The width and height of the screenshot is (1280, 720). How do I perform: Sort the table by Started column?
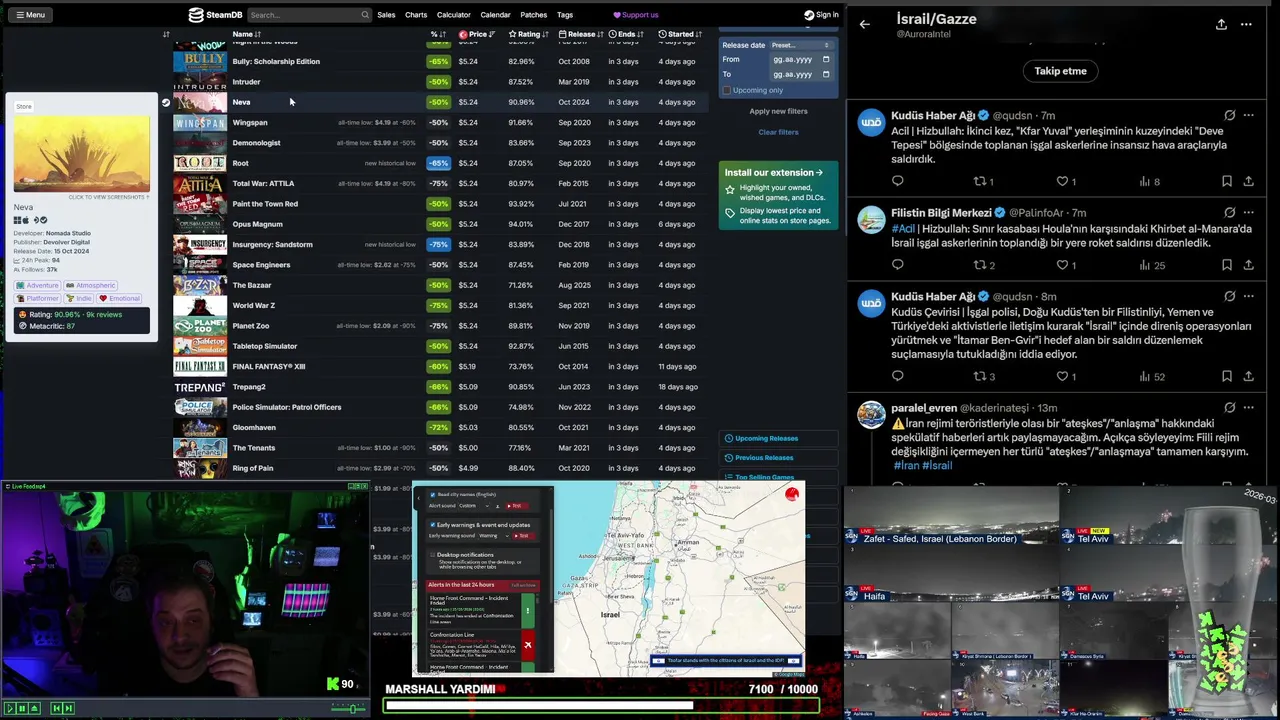pyautogui.click(x=680, y=34)
